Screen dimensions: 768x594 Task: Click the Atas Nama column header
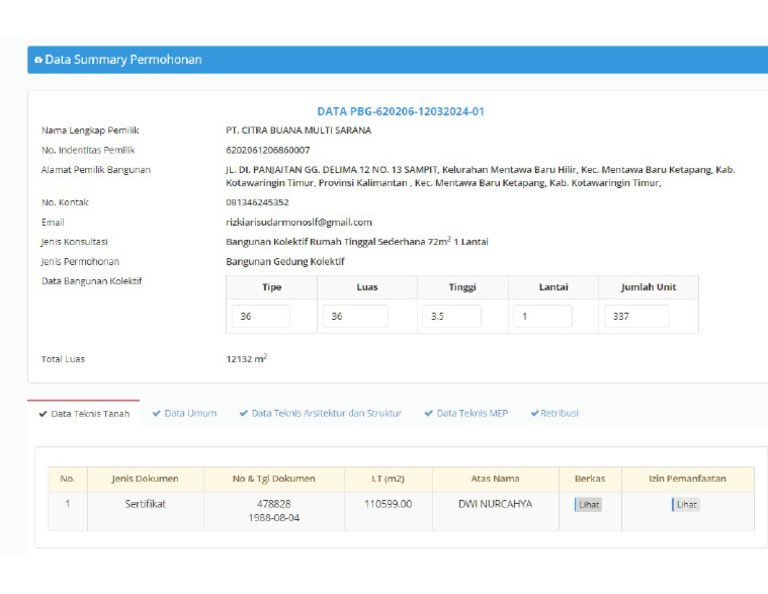(495, 478)
